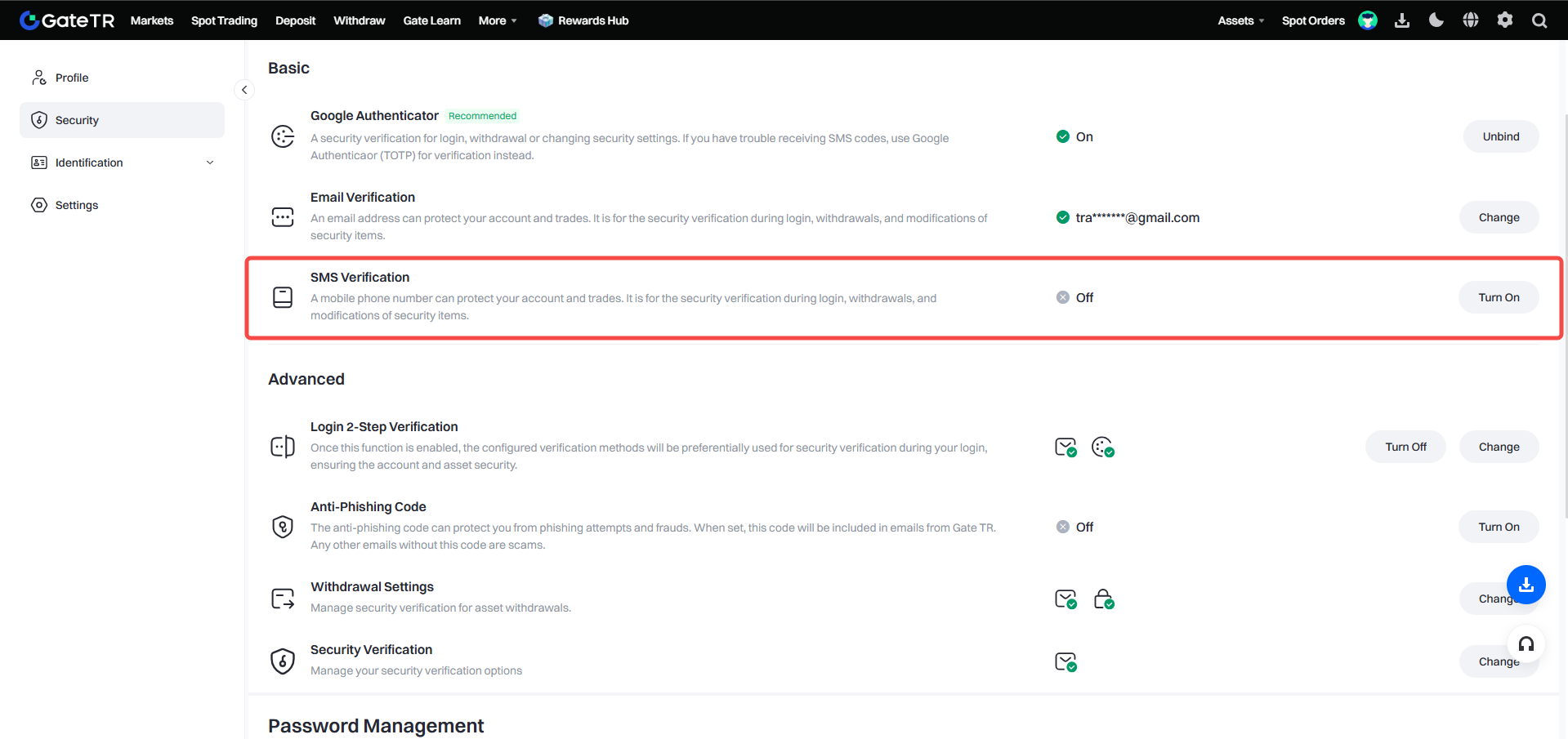Click the download app icon in header

[1402, 20]
